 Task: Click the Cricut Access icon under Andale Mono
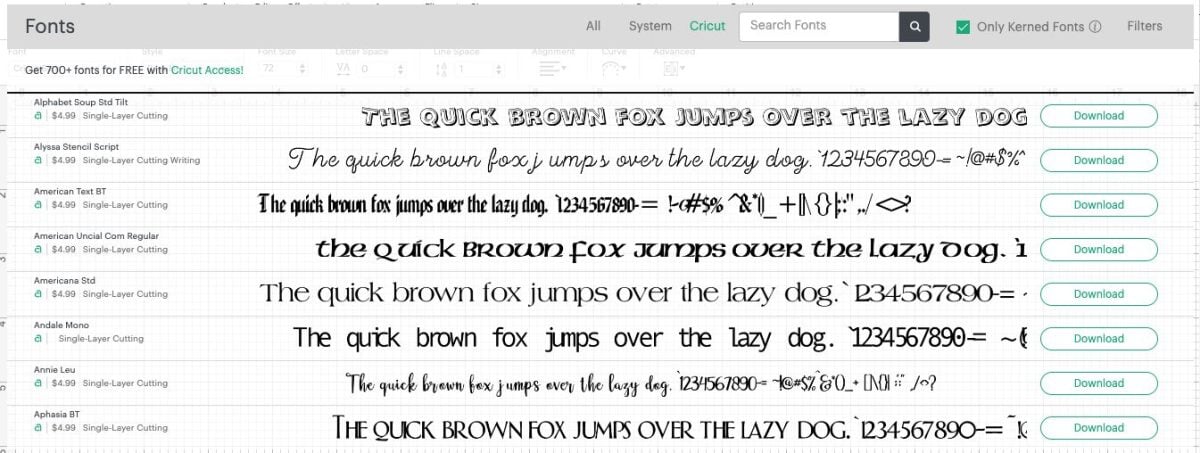38,339
